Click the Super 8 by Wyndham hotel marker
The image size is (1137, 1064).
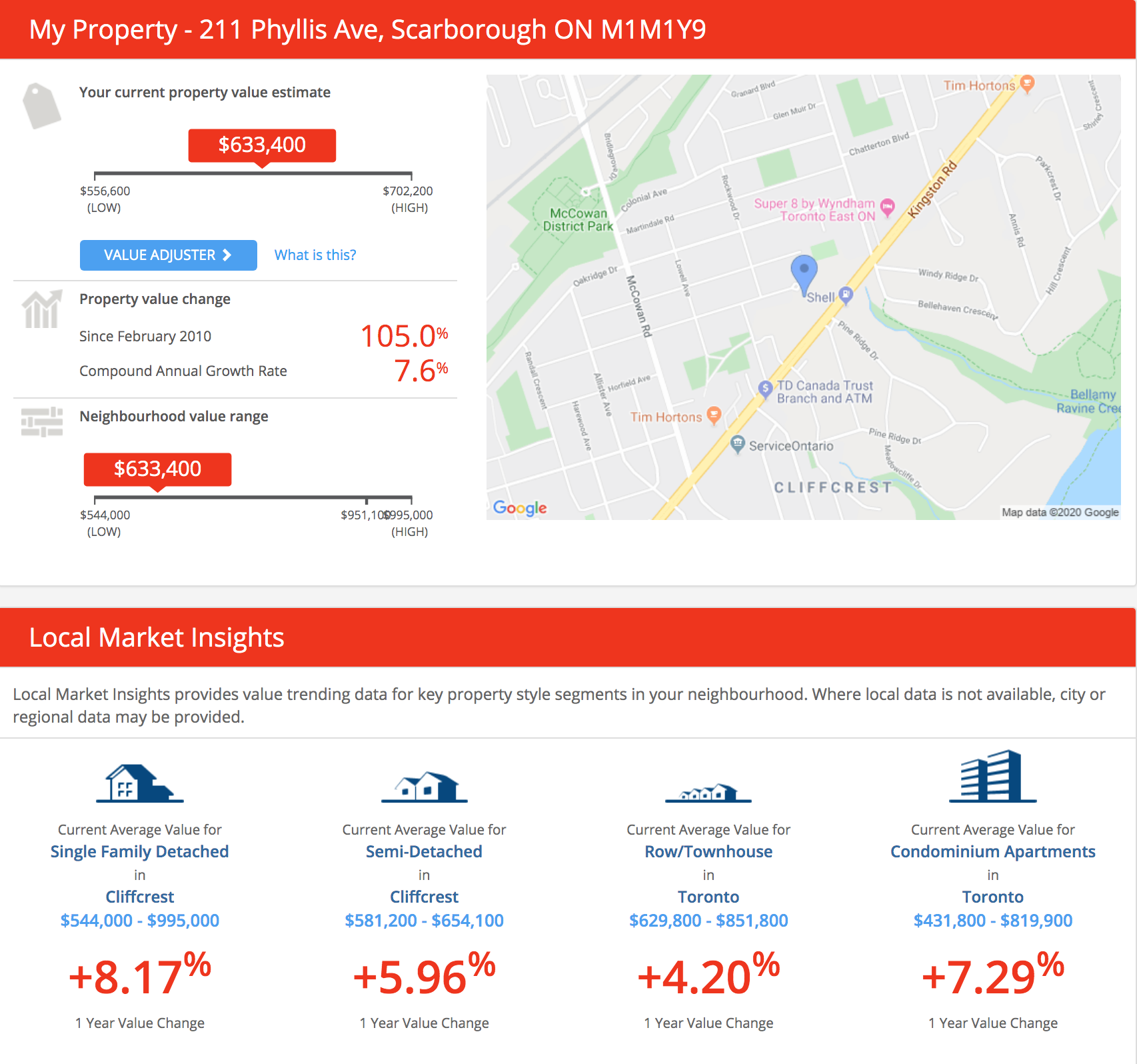click(887, 207)
